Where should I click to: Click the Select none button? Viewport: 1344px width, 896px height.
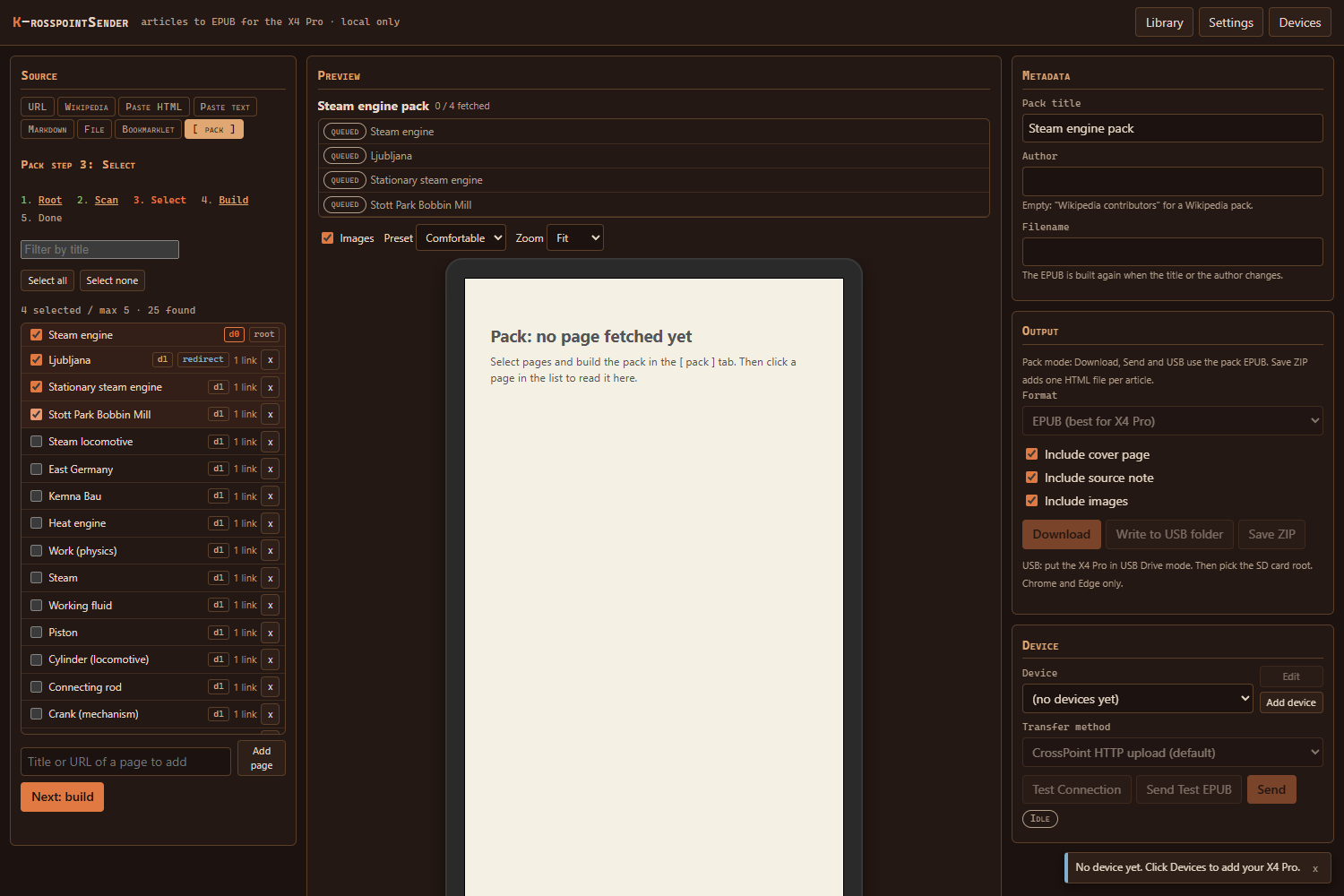pyautogui.click(x=112, y=280)
